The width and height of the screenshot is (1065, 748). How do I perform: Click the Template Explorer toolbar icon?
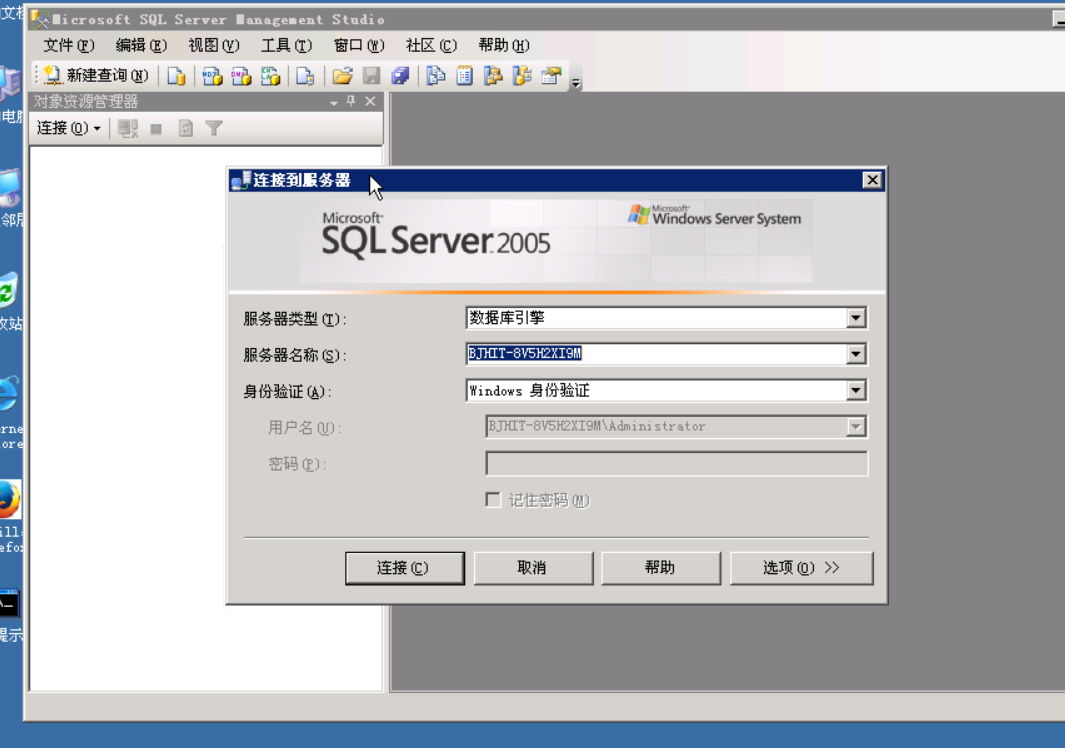522,75
